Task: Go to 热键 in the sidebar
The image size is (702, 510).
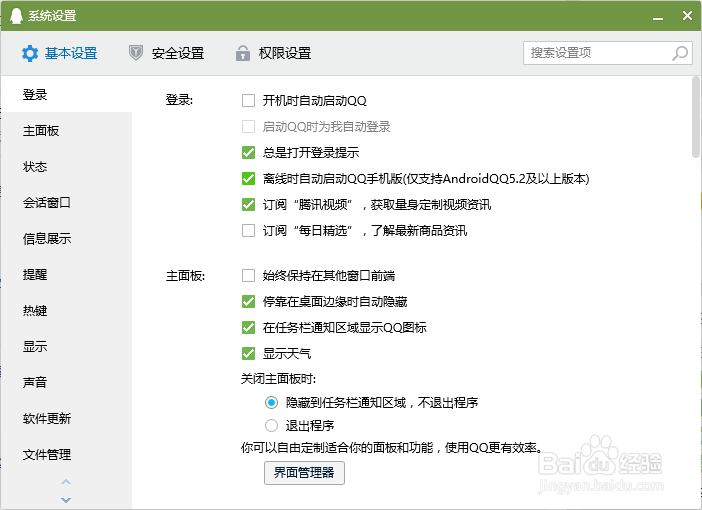Action: tap(66, 310)
